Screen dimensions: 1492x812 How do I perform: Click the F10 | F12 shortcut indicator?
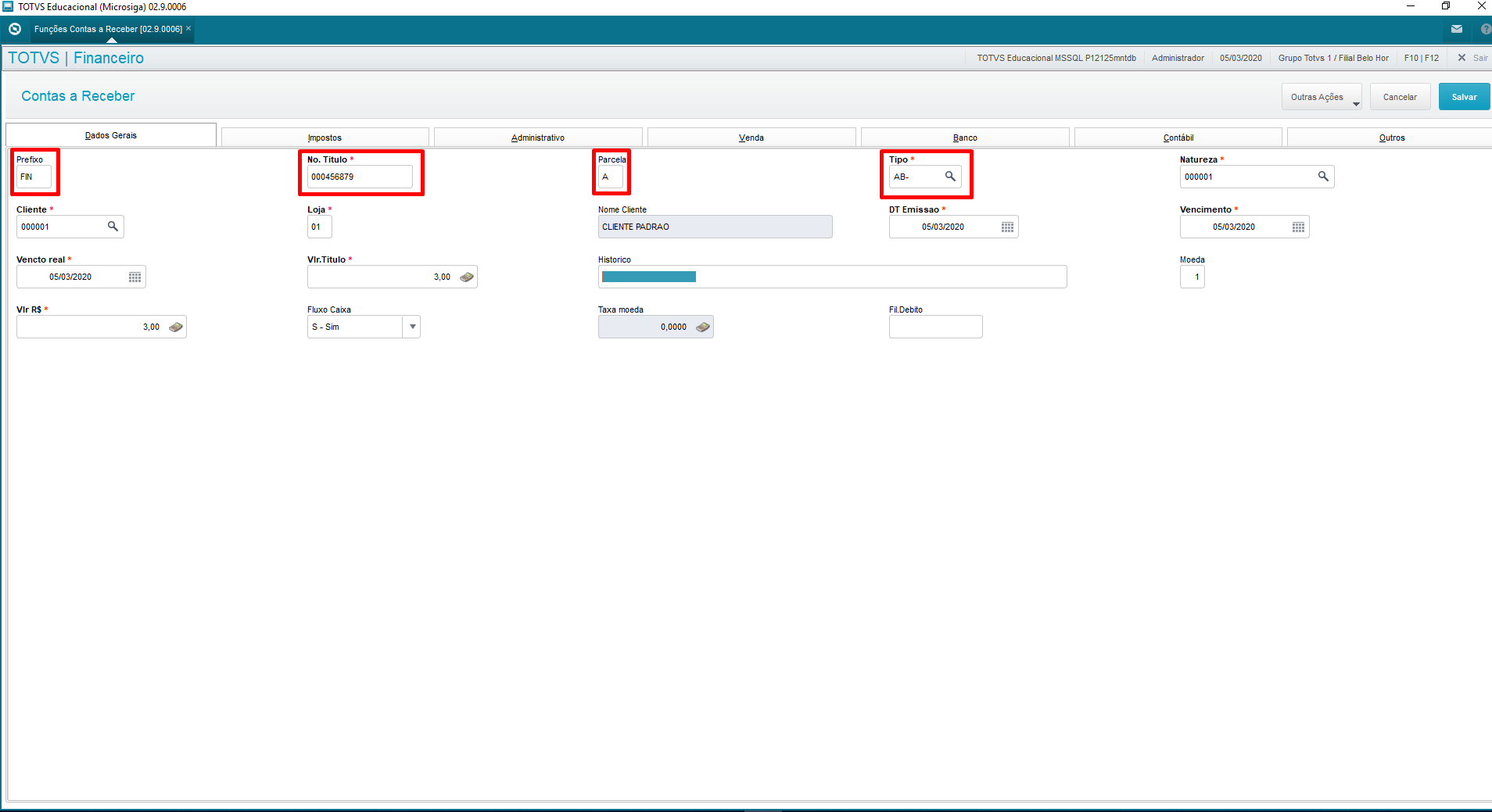(x=1422, y=58)
